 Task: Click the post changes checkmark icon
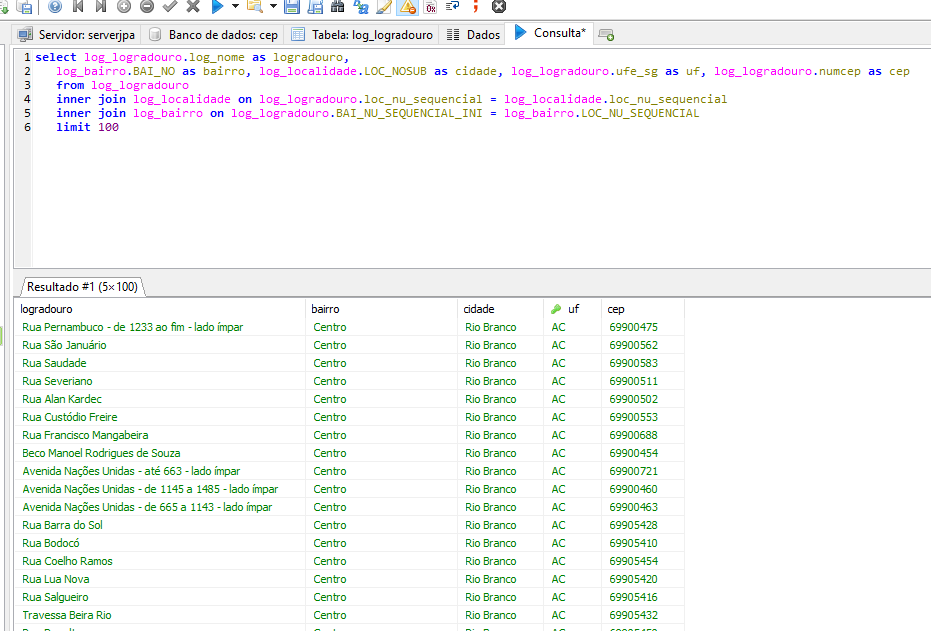click(170, 6)
